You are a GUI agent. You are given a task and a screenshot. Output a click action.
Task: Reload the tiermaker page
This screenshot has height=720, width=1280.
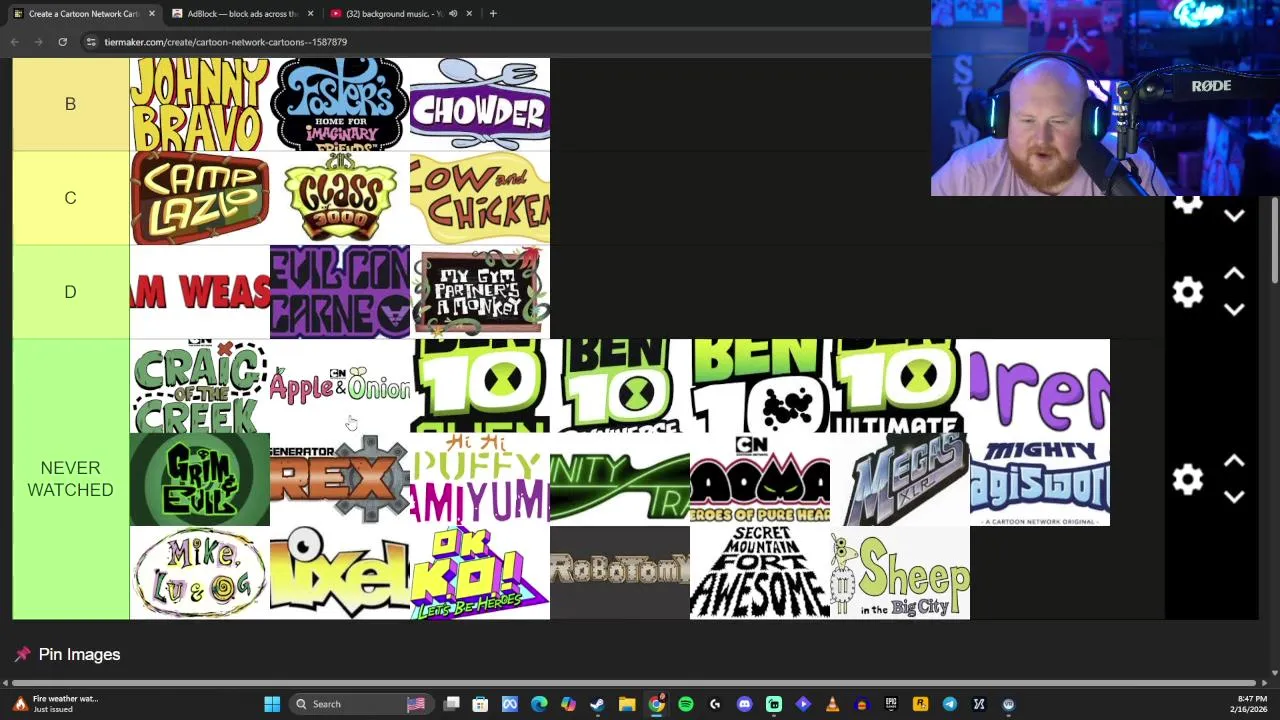point(62,42)
